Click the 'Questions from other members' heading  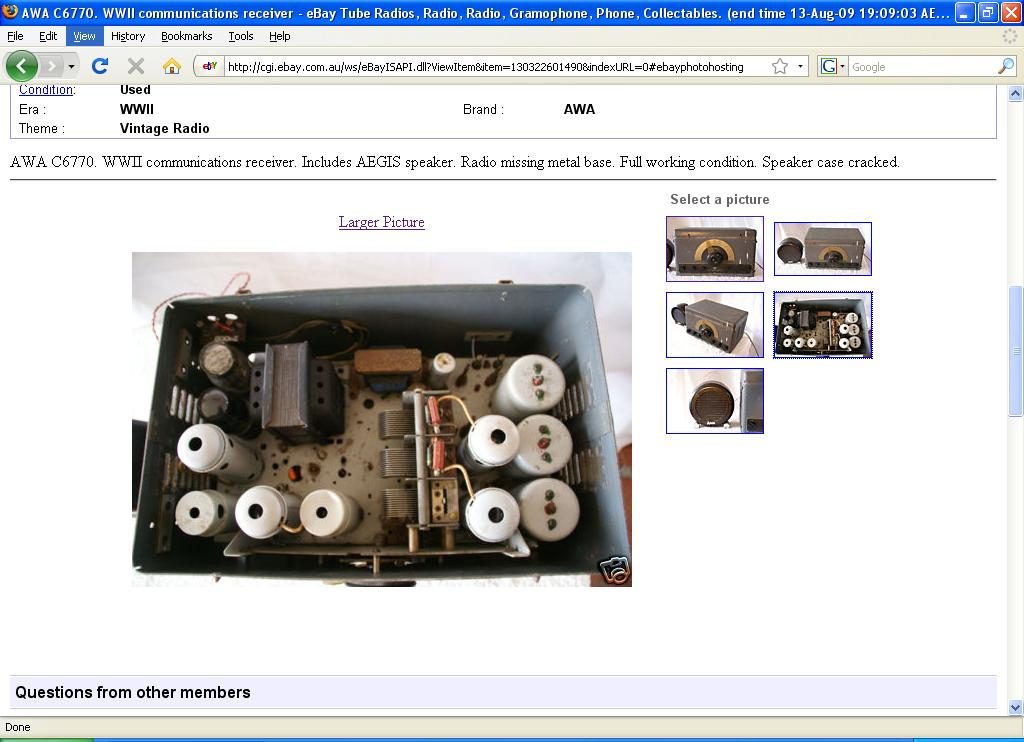click(133, 692)
